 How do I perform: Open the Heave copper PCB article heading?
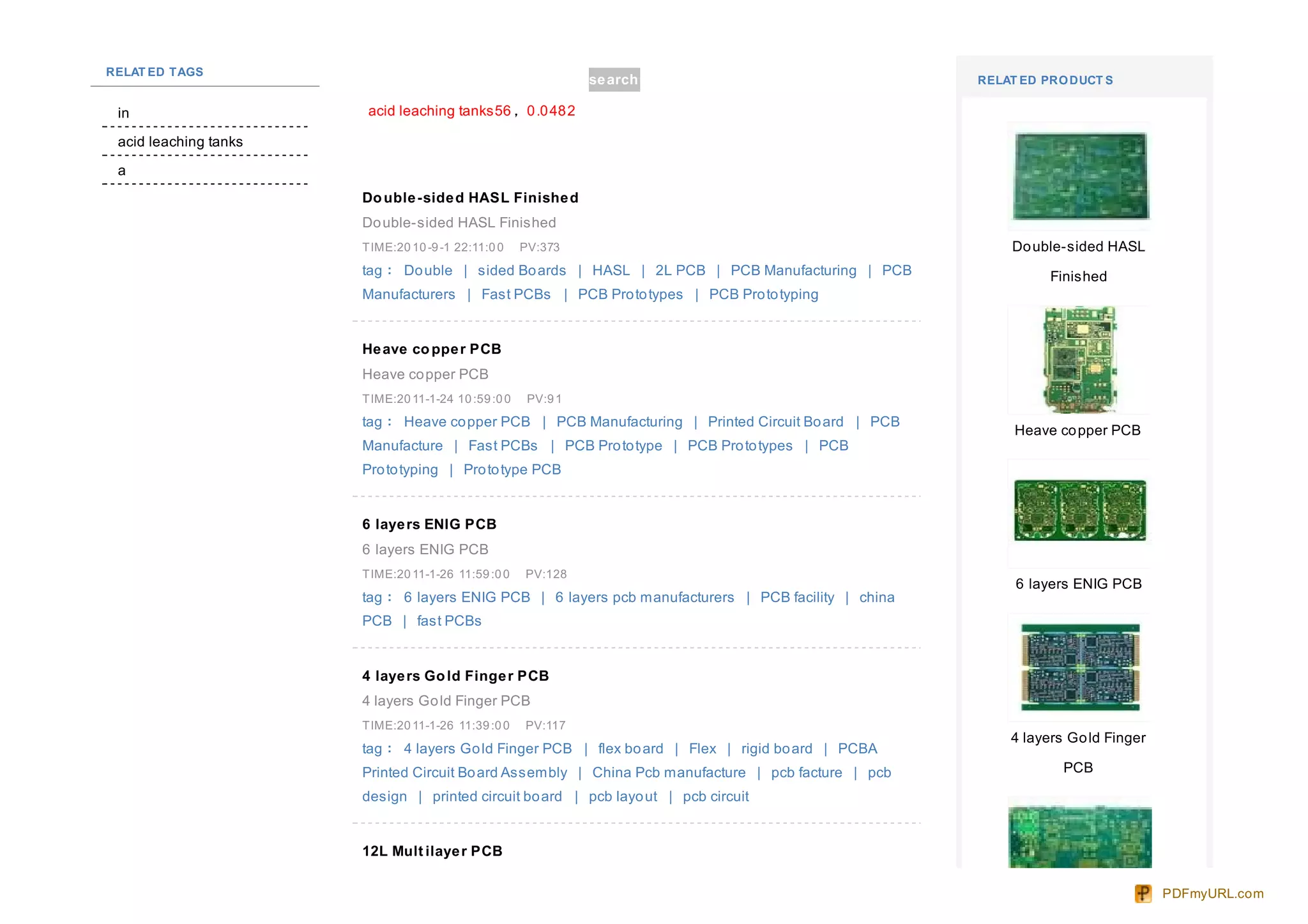click(432, 349)
